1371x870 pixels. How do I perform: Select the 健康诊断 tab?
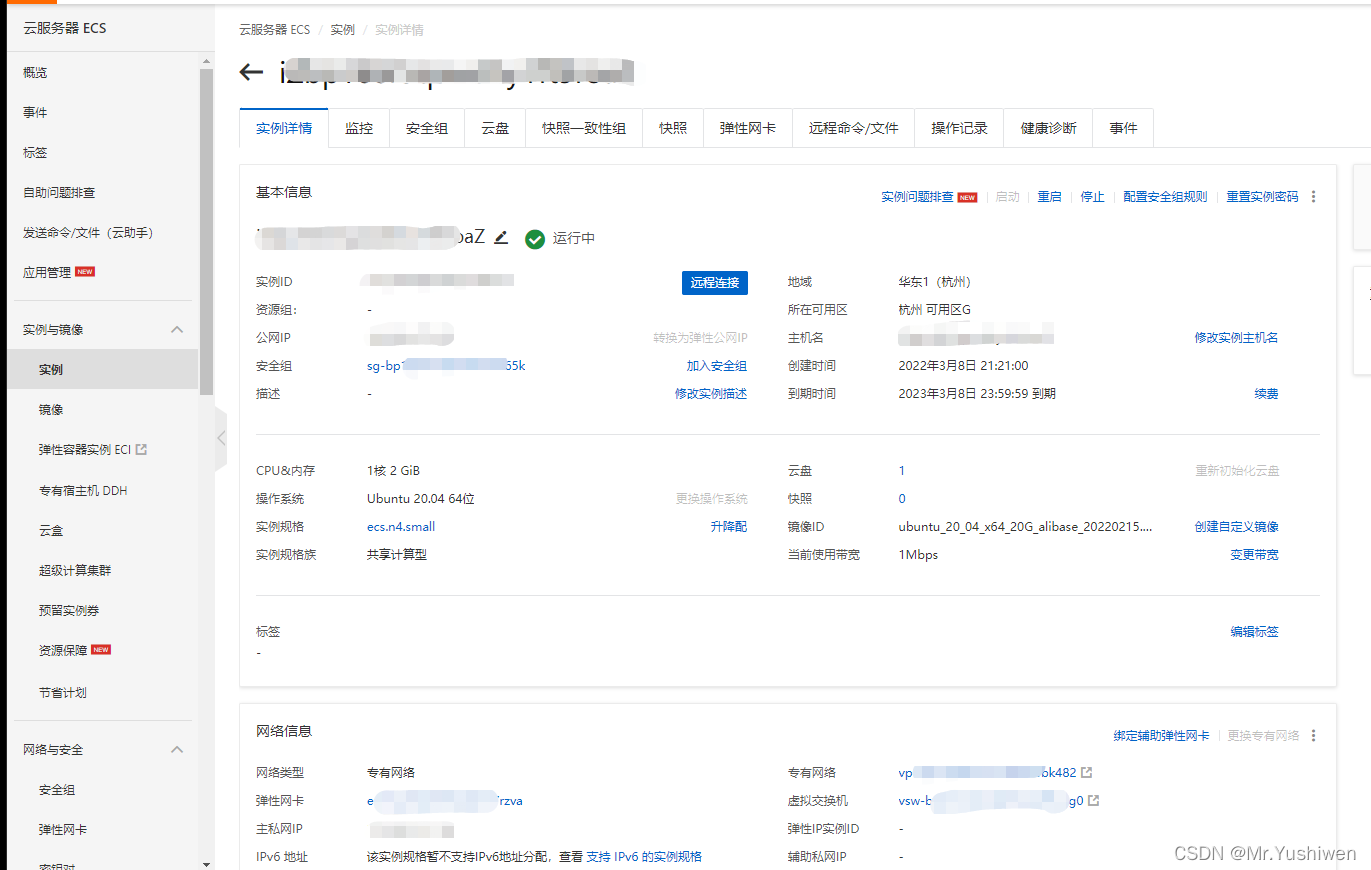coord(1048,128)
